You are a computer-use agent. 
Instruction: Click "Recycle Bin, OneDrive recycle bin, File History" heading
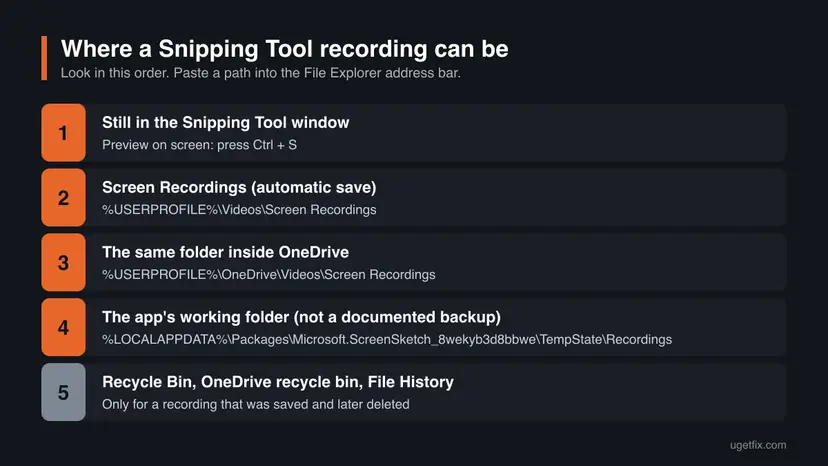point(278,382)
